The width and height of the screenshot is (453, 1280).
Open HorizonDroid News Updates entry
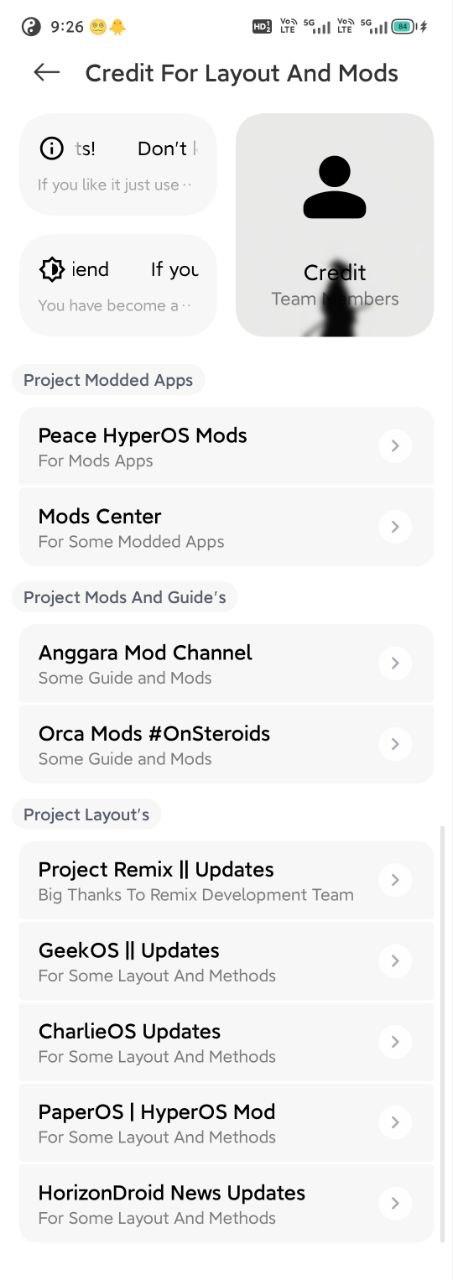point(226,1204)
